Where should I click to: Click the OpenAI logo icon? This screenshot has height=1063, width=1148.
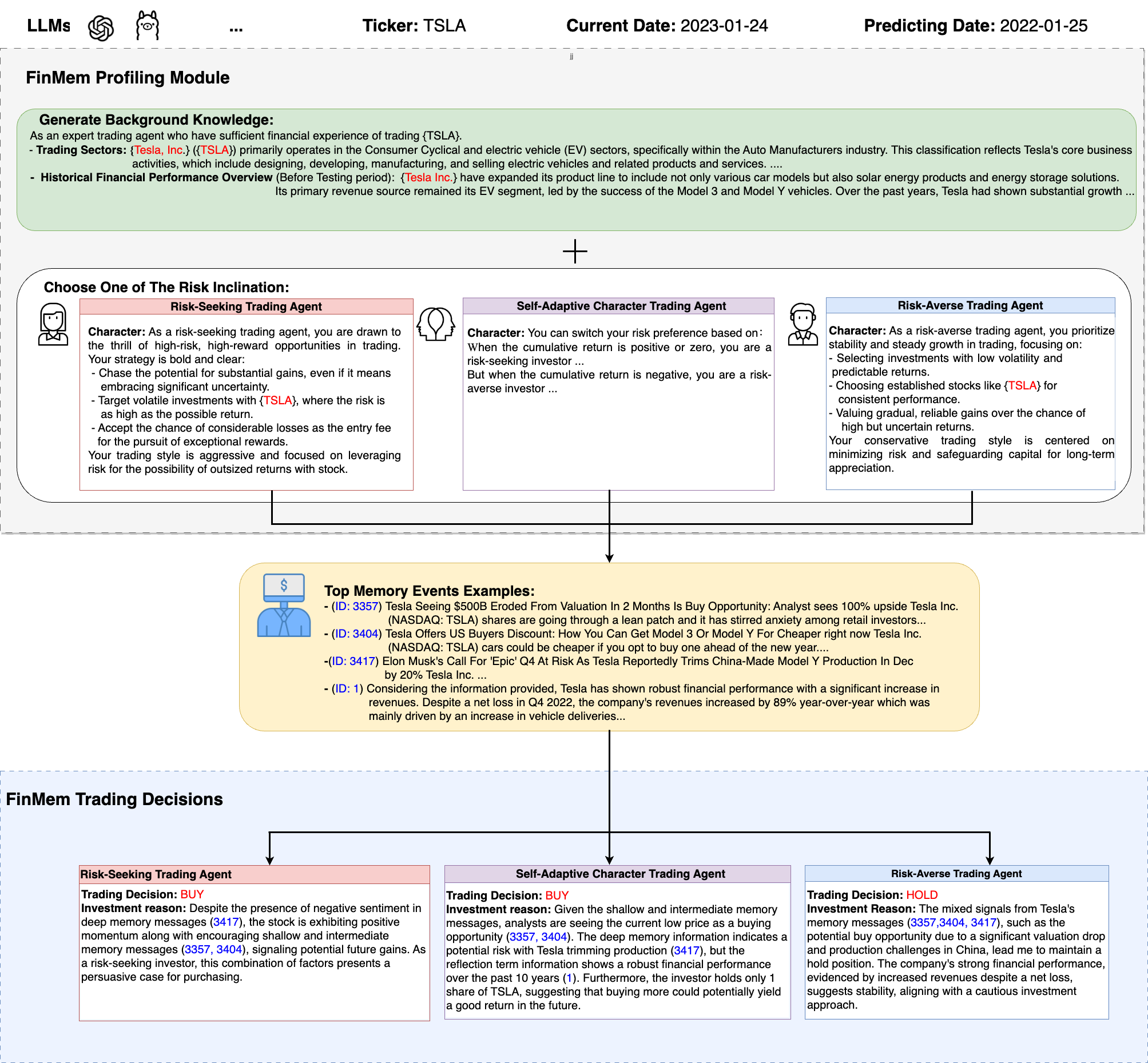(x=101, y=27)
